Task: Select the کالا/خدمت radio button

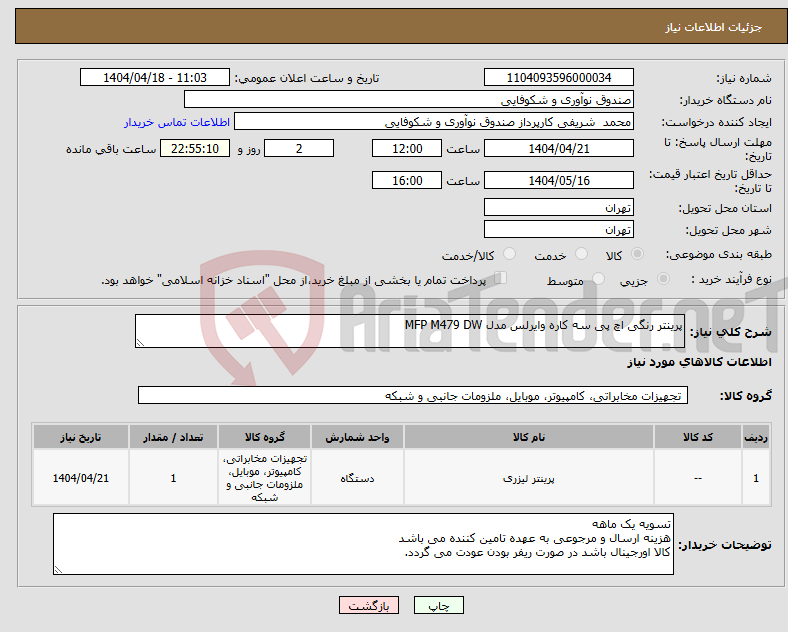Action: (510, 254)
